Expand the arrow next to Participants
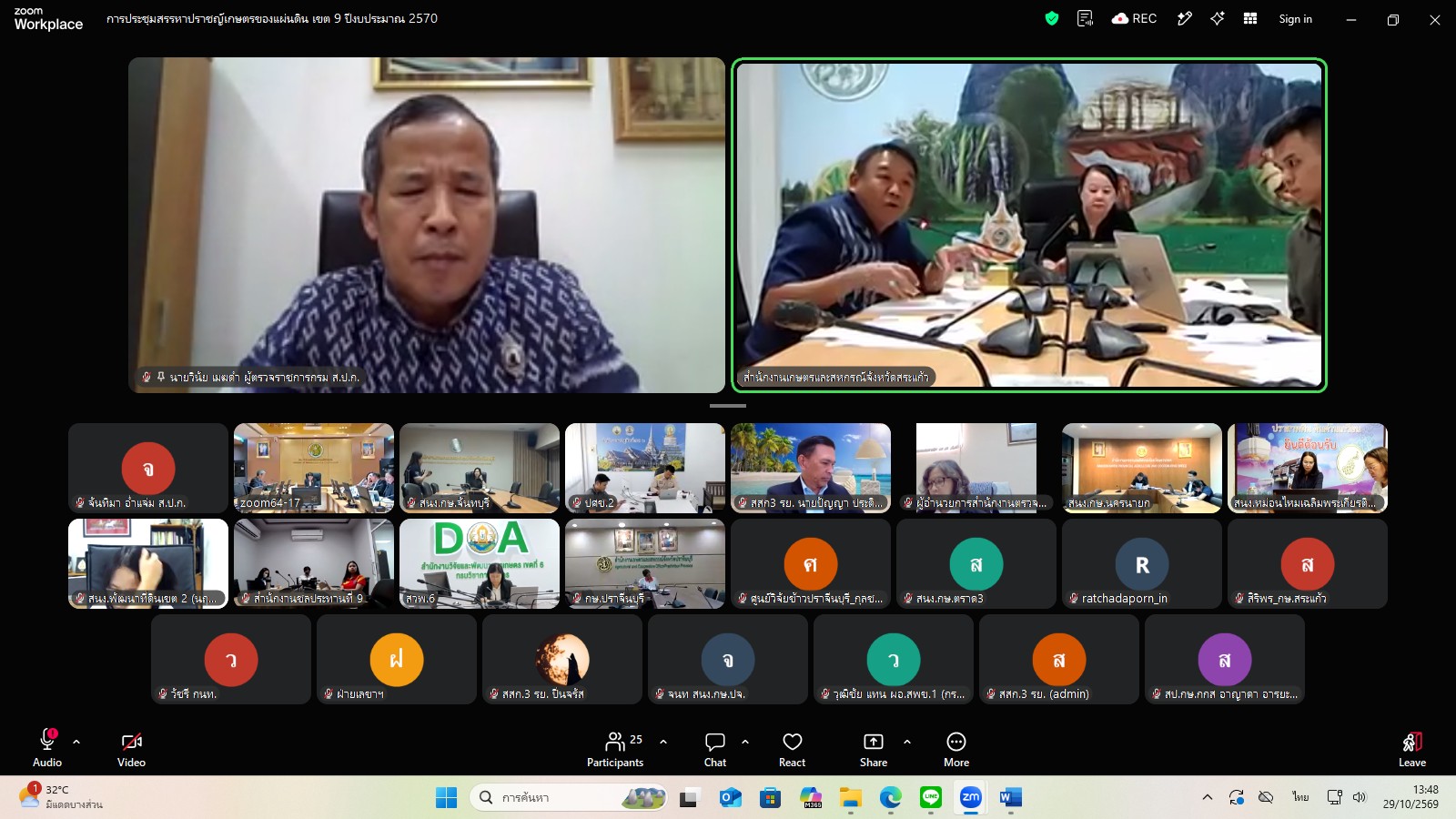The width and height of the screenshot is (1456, 819). pyautogui.click(x=663, y=742)
